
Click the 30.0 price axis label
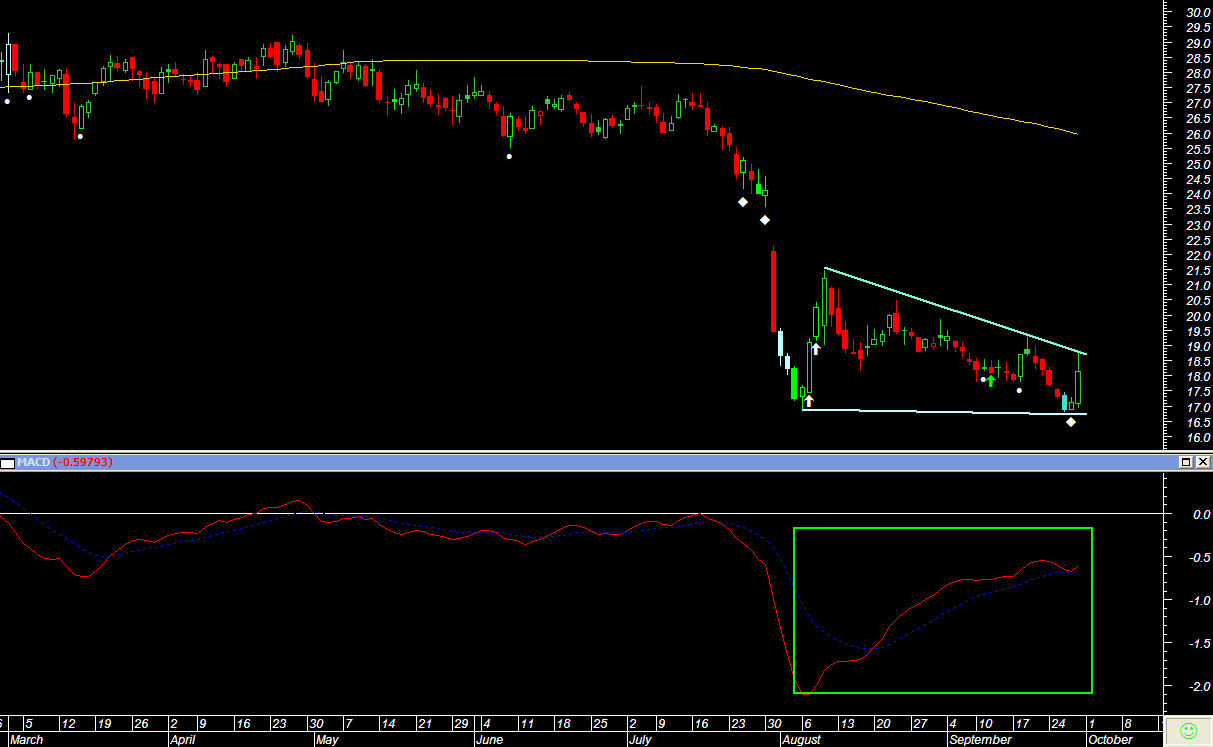pos(1198,12)
